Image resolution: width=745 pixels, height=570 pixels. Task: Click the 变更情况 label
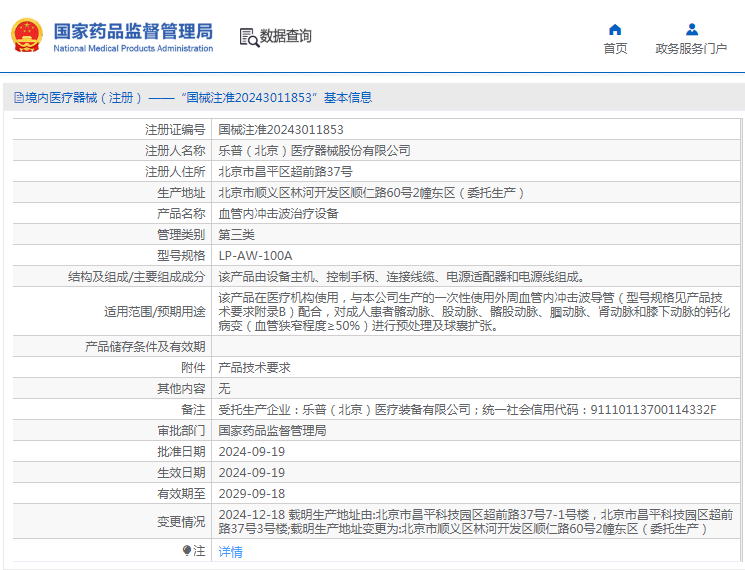[x=181, y=522]
